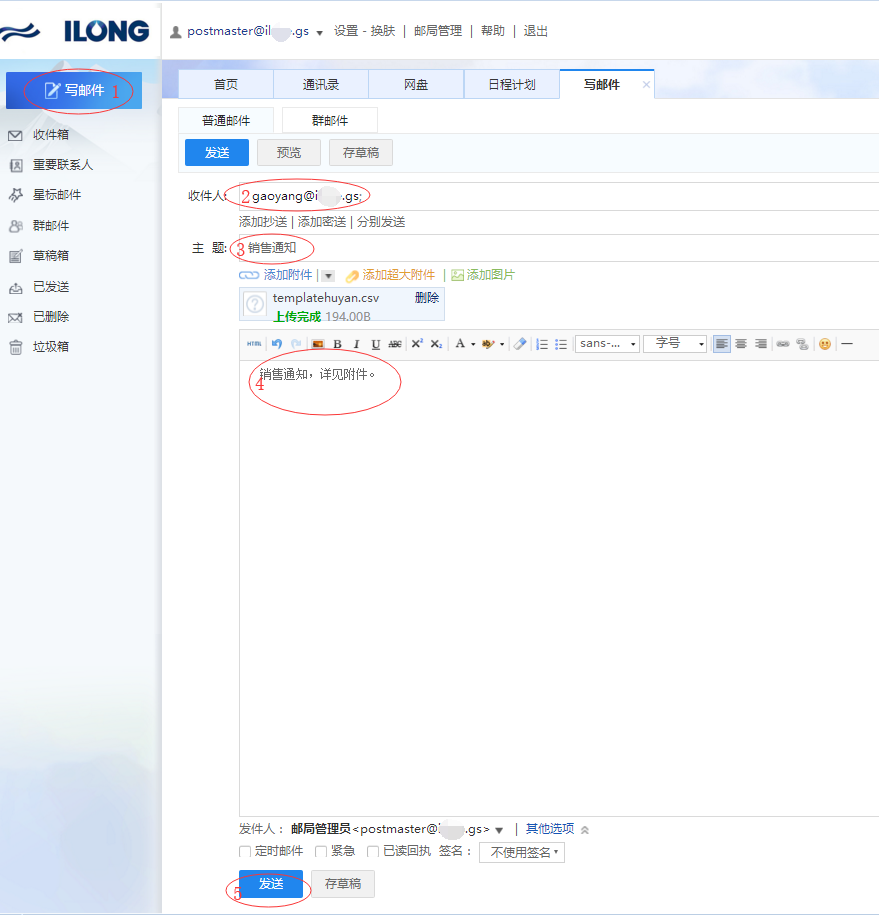
Task: Open the 不使用签名 signature dropdown
Action: point(522,853)
